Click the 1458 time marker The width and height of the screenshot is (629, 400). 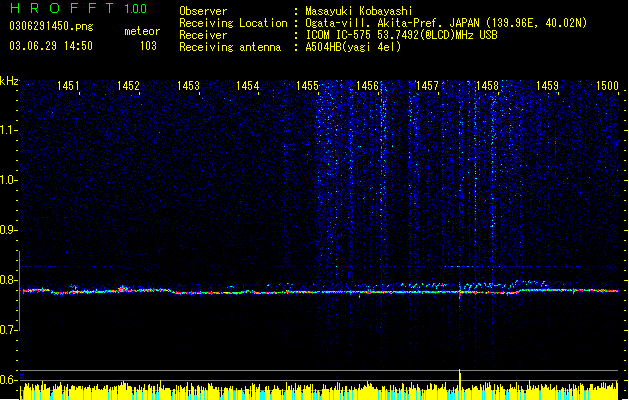(x=487, y=86)
